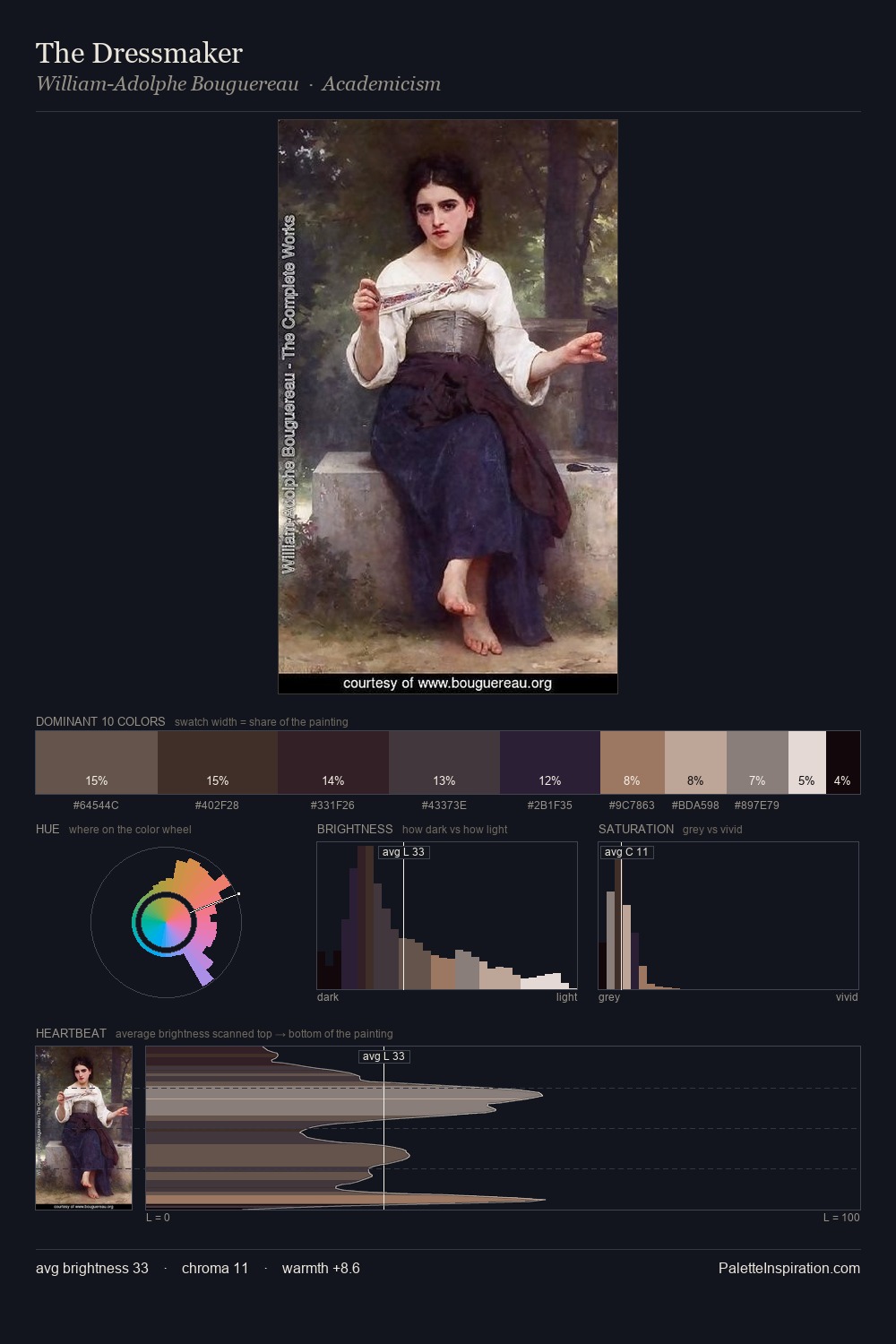Select the #2B1F35 purple swatch
The width and height of the screenshot is (896, 1344).
(x=550, y=762)
